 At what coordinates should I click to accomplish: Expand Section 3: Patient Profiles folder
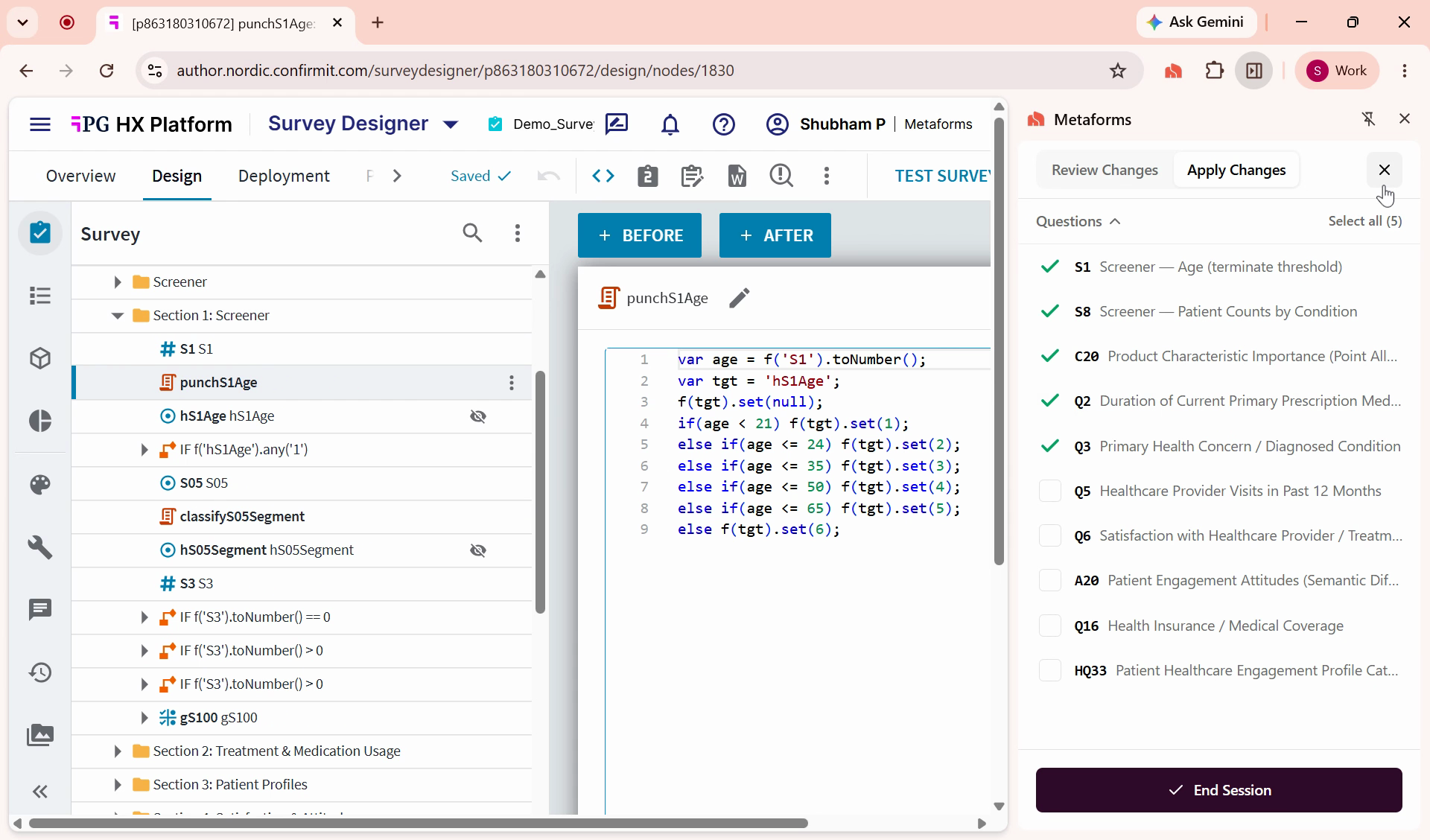(x=117, y=785)
